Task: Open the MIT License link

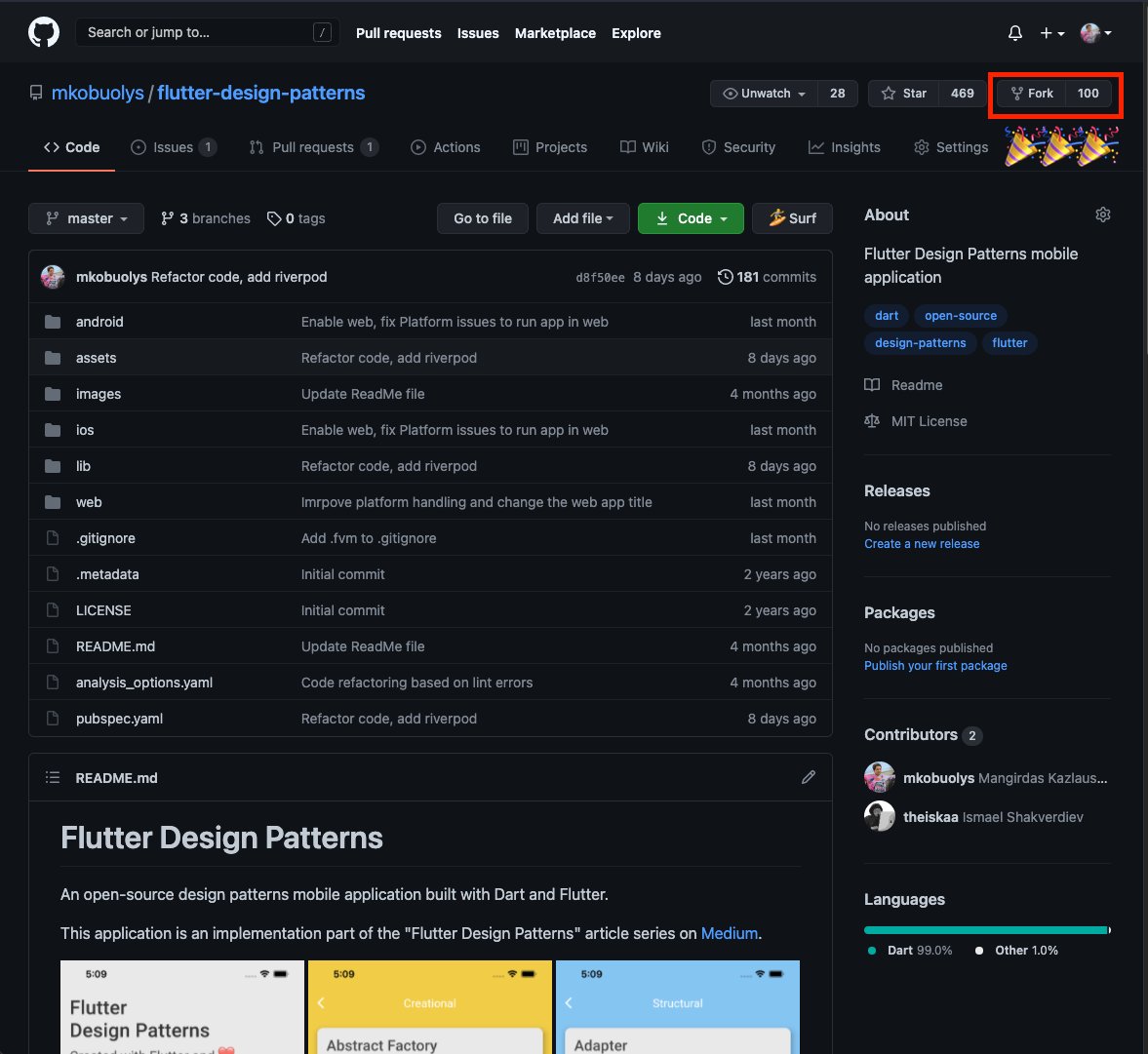Action: (x=916, y=421)
